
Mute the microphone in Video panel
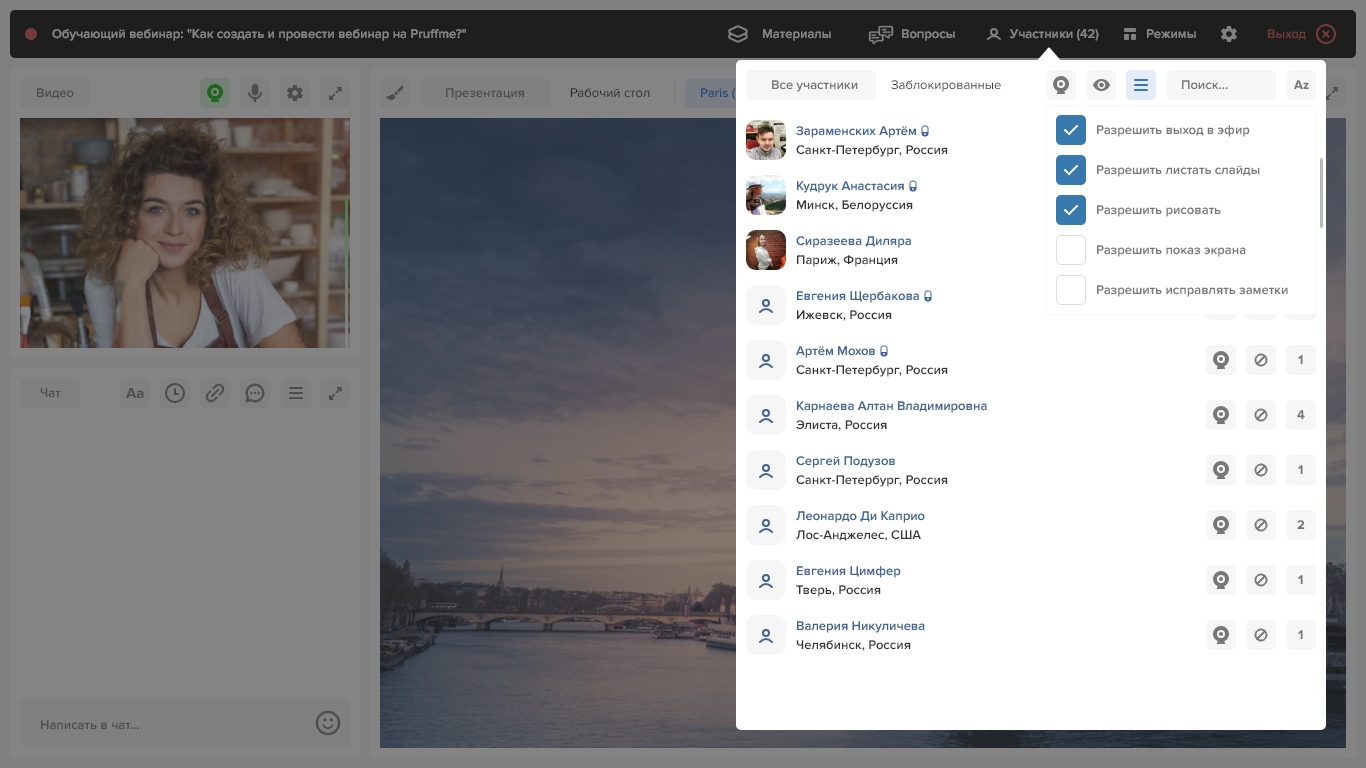point(255,93)
